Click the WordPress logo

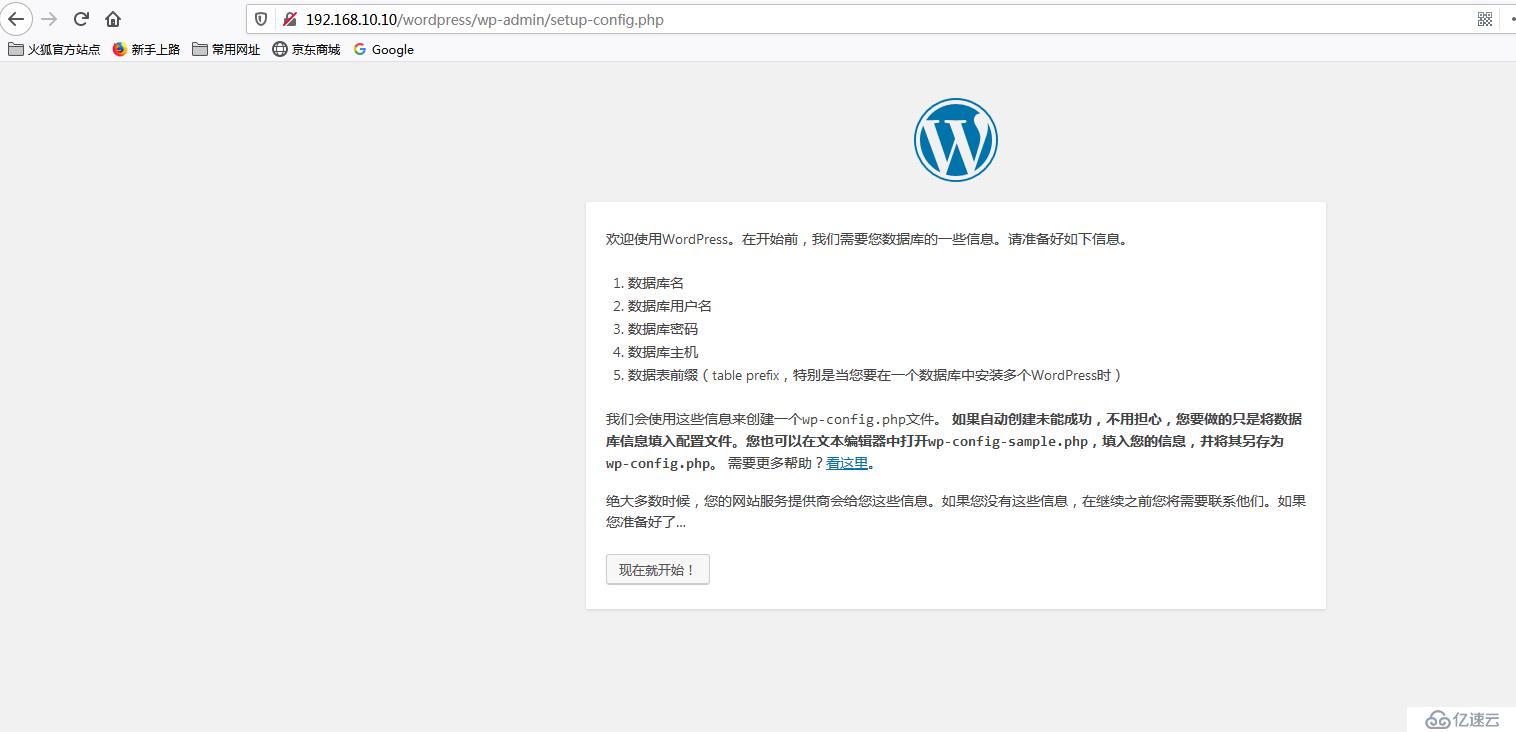click(x=955, y=140)
